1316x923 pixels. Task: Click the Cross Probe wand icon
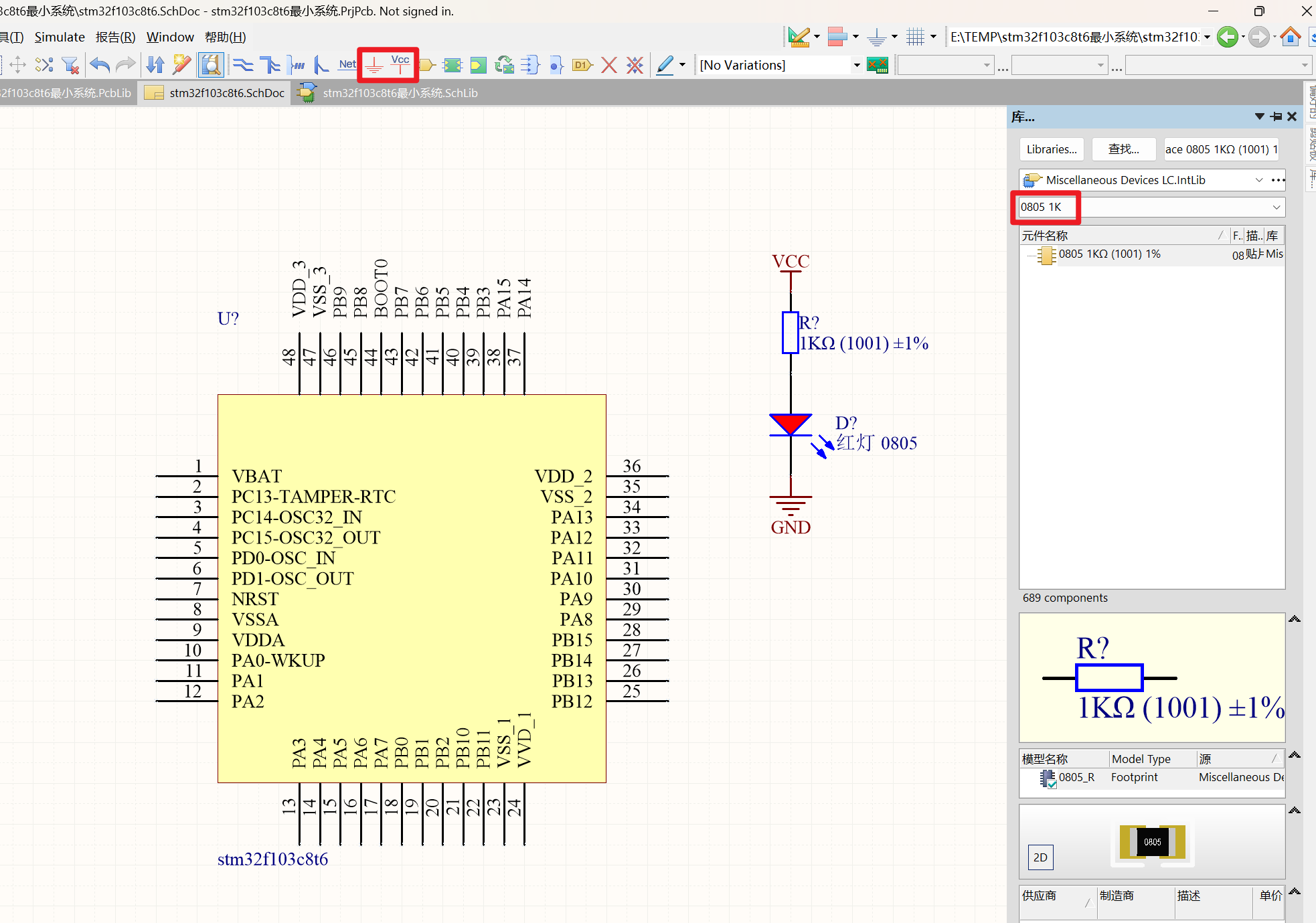pyautogui.click(x=181, y=65)
